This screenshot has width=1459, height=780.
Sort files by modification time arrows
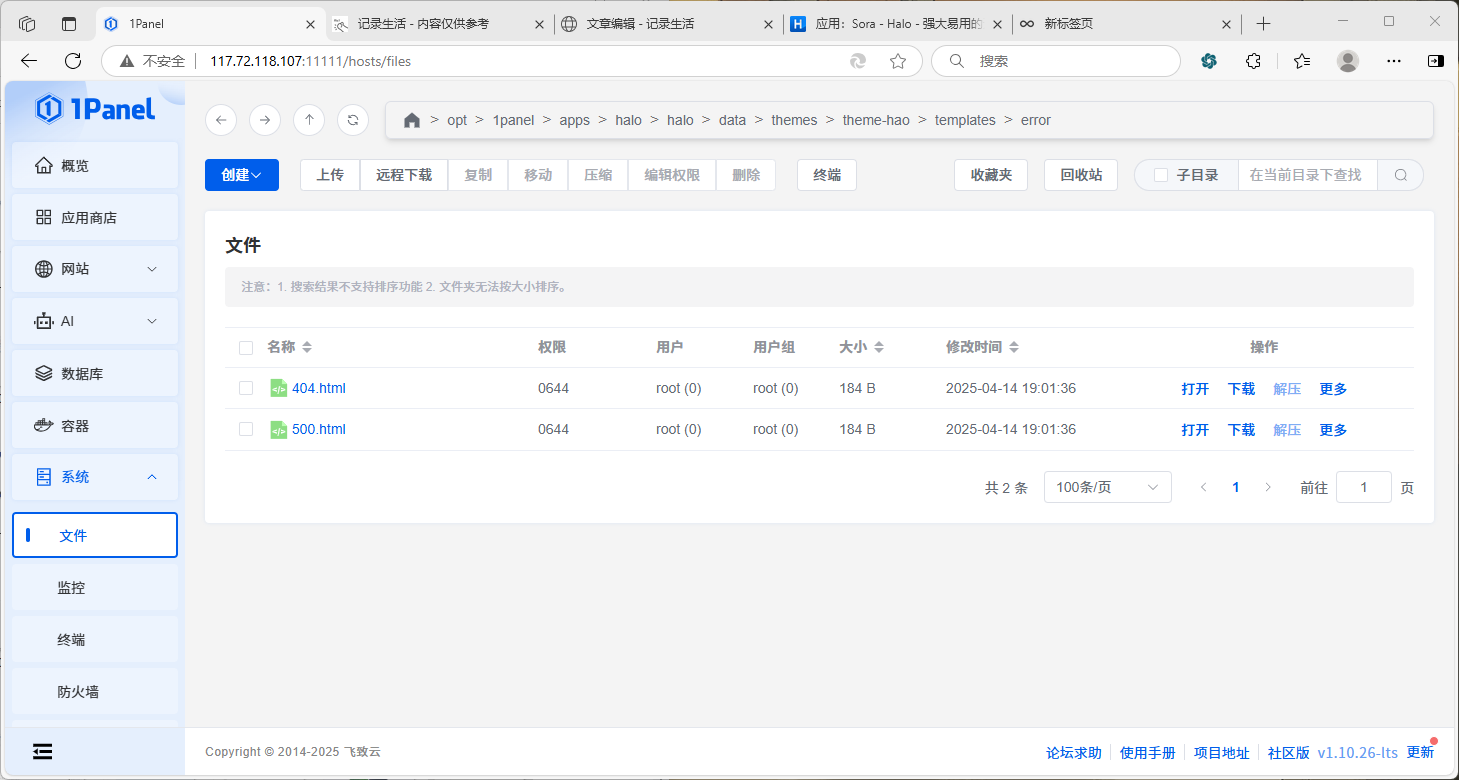pyautogui.click(x=1013, y=347)
